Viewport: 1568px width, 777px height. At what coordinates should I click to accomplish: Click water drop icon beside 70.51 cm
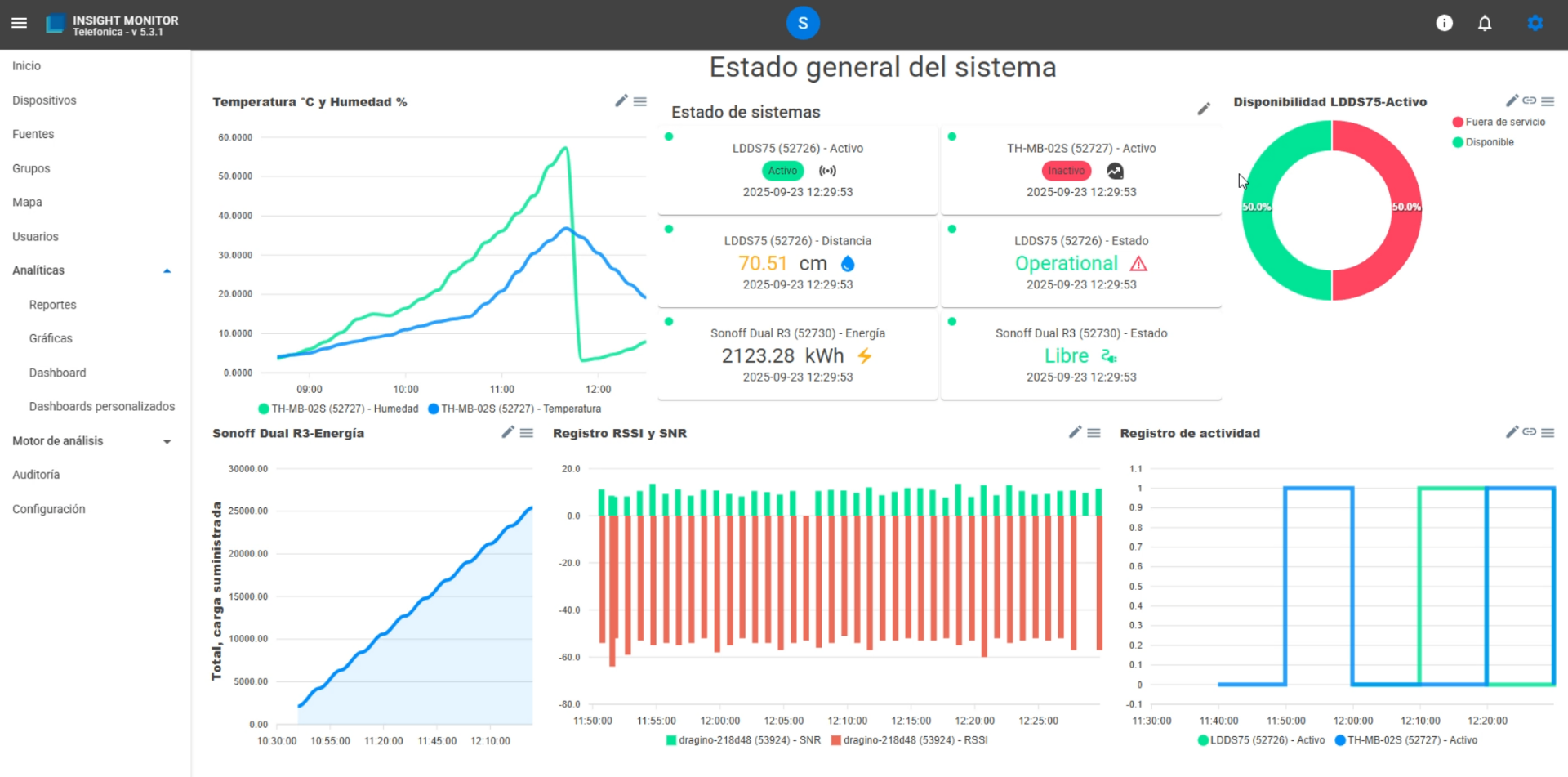coord(848,264)
